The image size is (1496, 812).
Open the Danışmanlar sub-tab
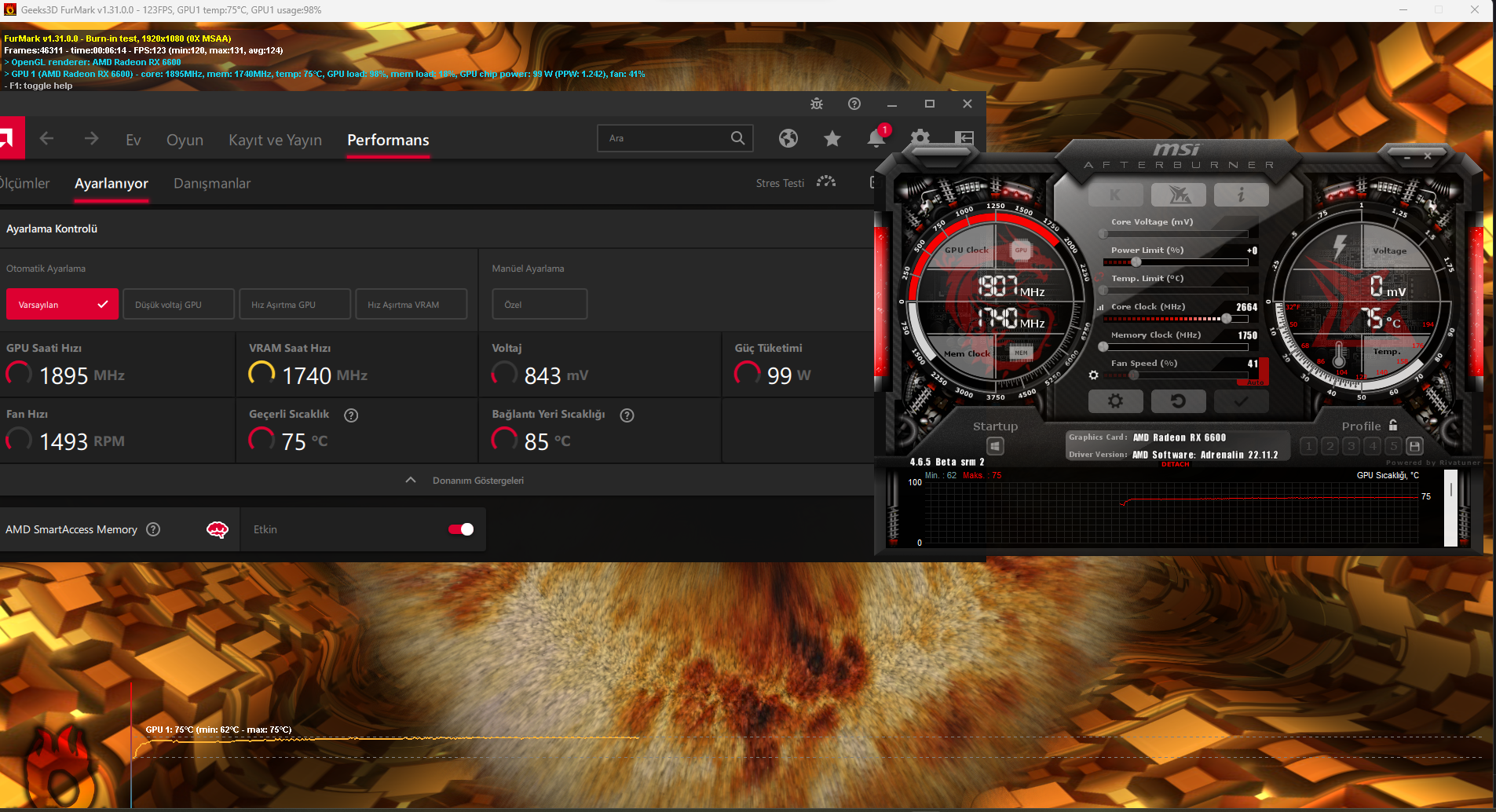tap(212, 183)
